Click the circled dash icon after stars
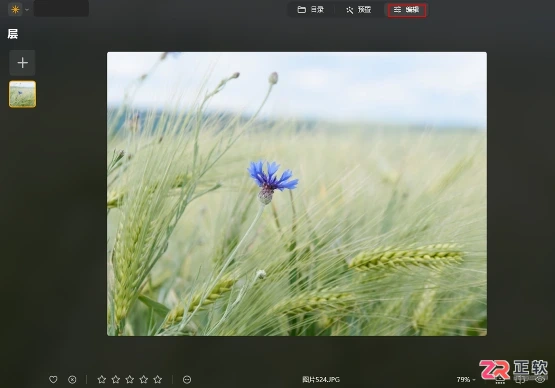555x388 pixels. point(187,380)
